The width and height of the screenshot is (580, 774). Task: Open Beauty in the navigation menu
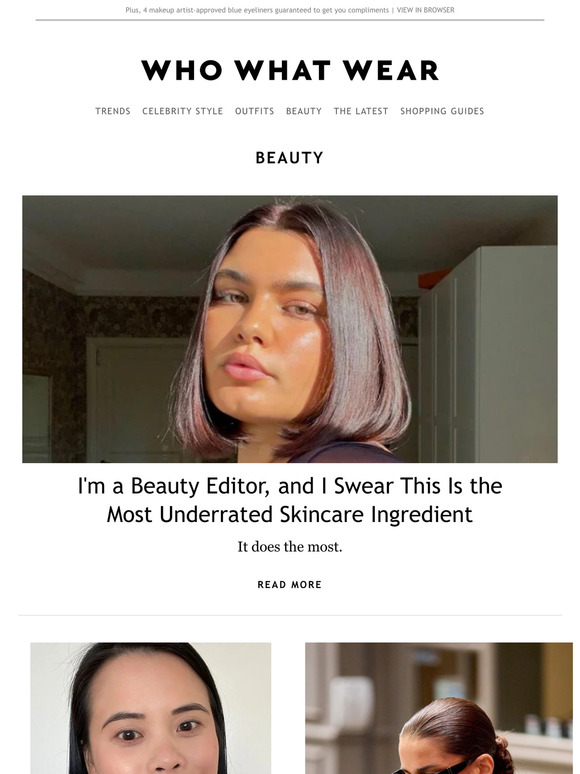304,111
